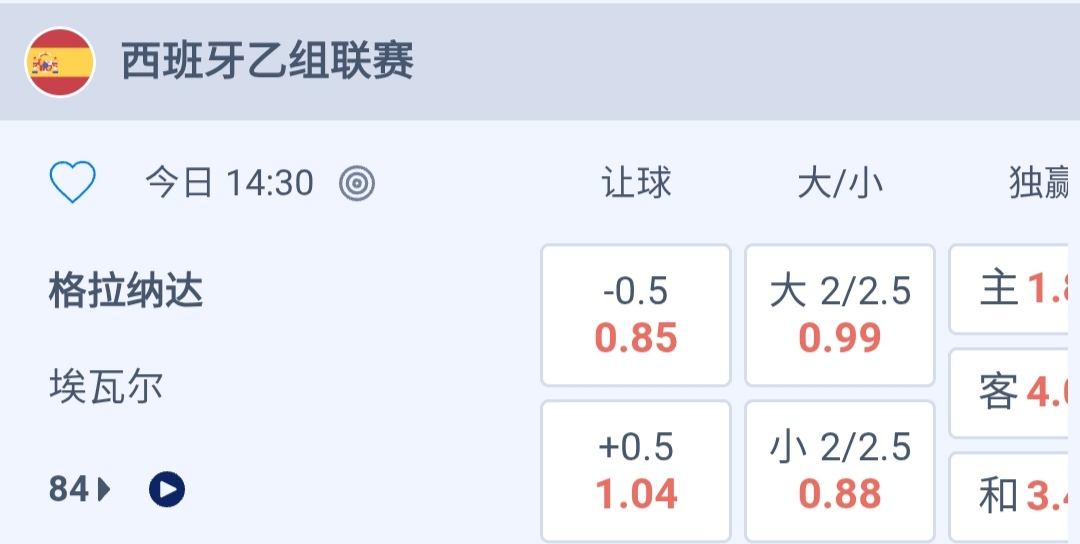Screen dimensions: 1080x544
Task: Click the target icon beside match time
Action: click(357, 183)
